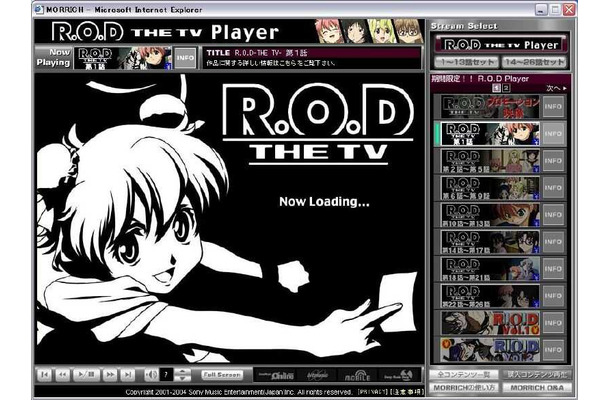Click the Sony Music logo in footer
610x400 pixels.
[x=398, y=375]
